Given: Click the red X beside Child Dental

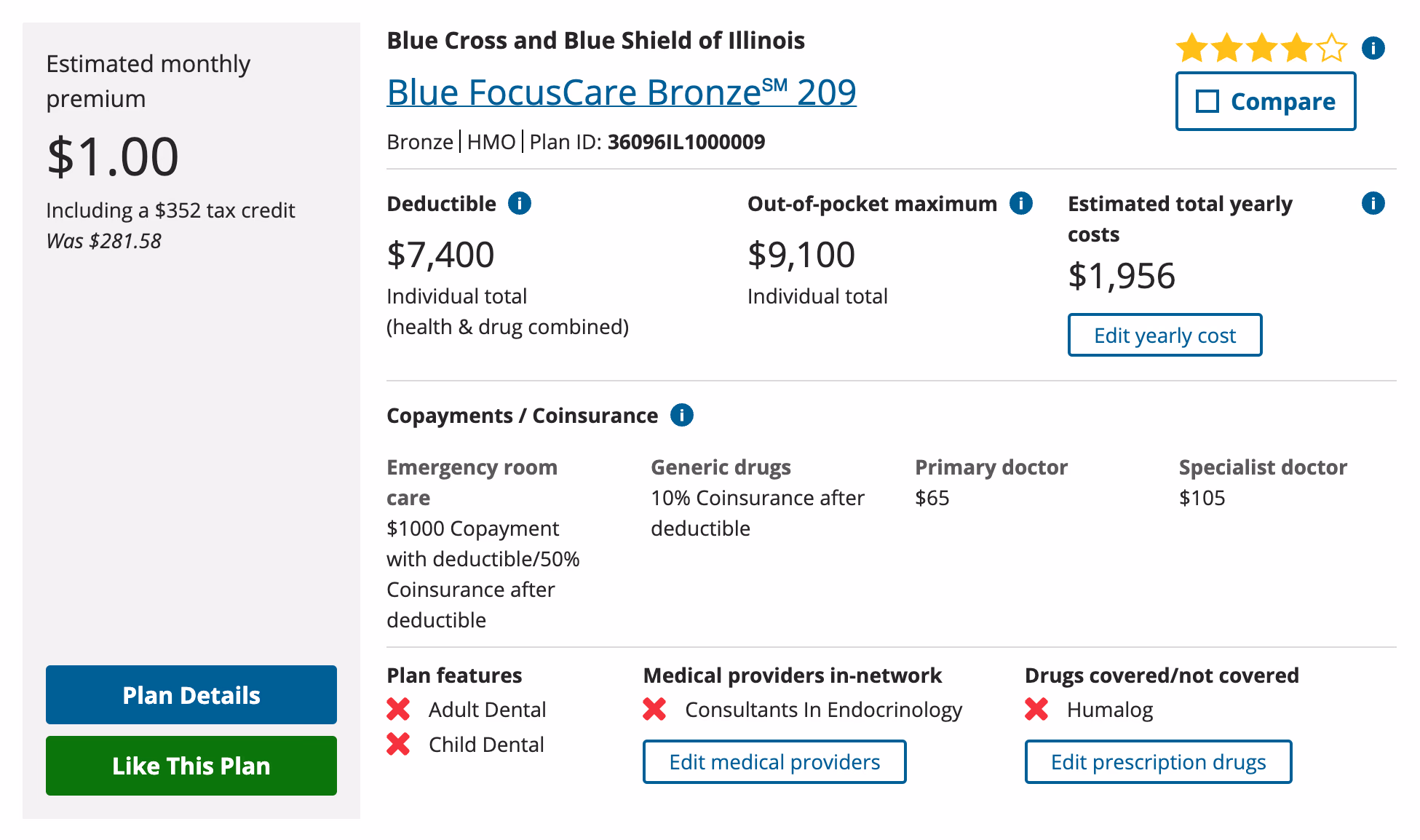Looking at the screenshot, I should [399, 744].
